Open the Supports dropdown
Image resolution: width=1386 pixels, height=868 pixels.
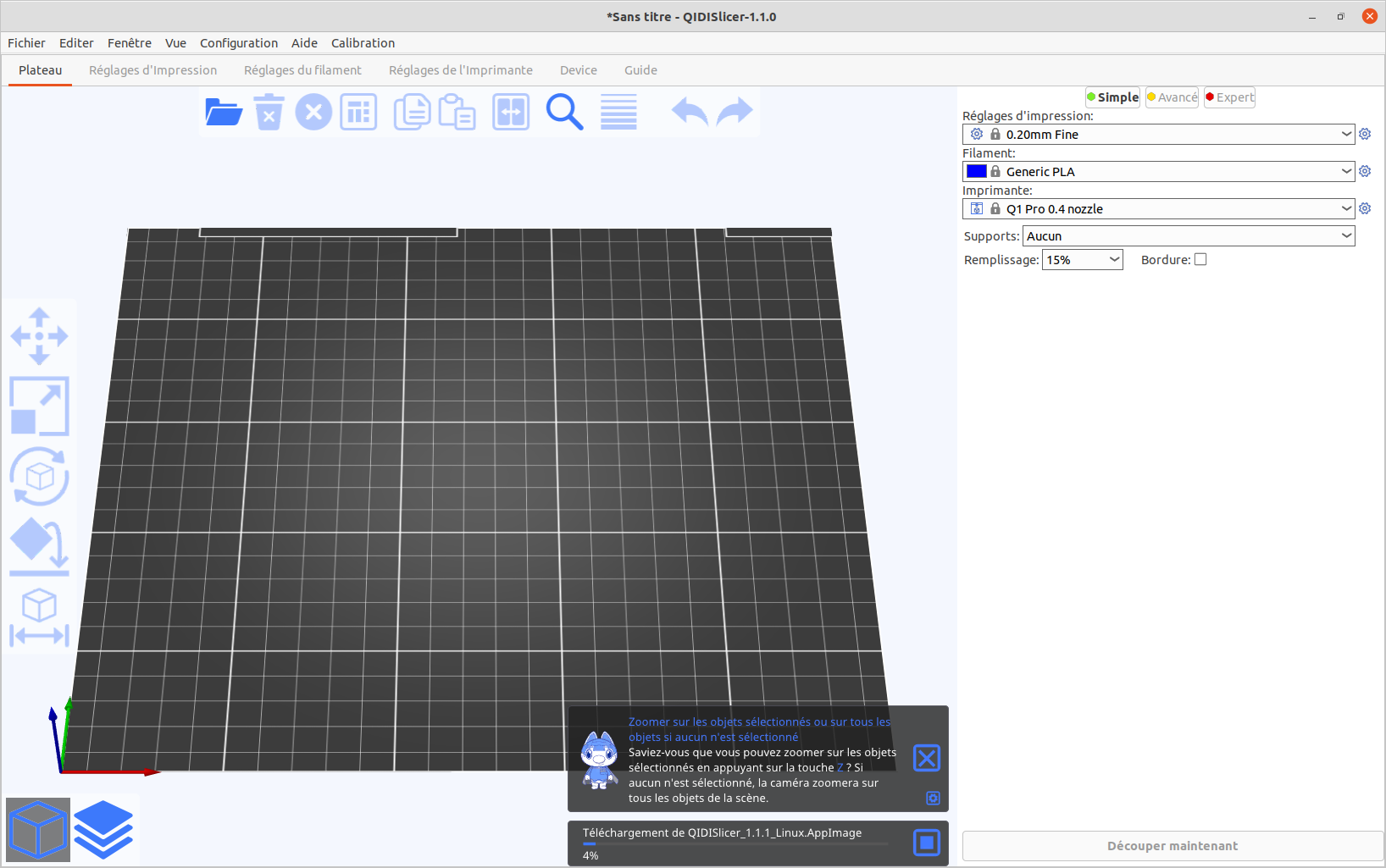coord(1189,236)
